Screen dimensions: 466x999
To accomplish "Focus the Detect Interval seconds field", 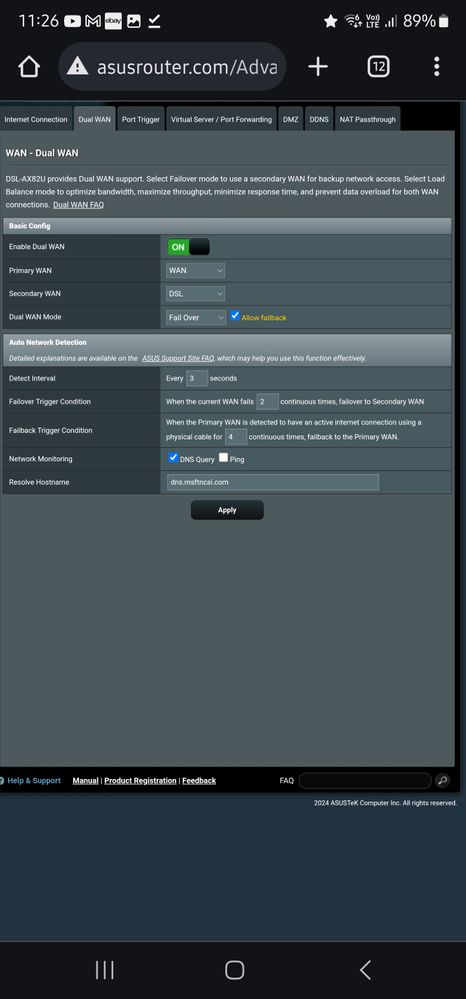I will [197, 378].
